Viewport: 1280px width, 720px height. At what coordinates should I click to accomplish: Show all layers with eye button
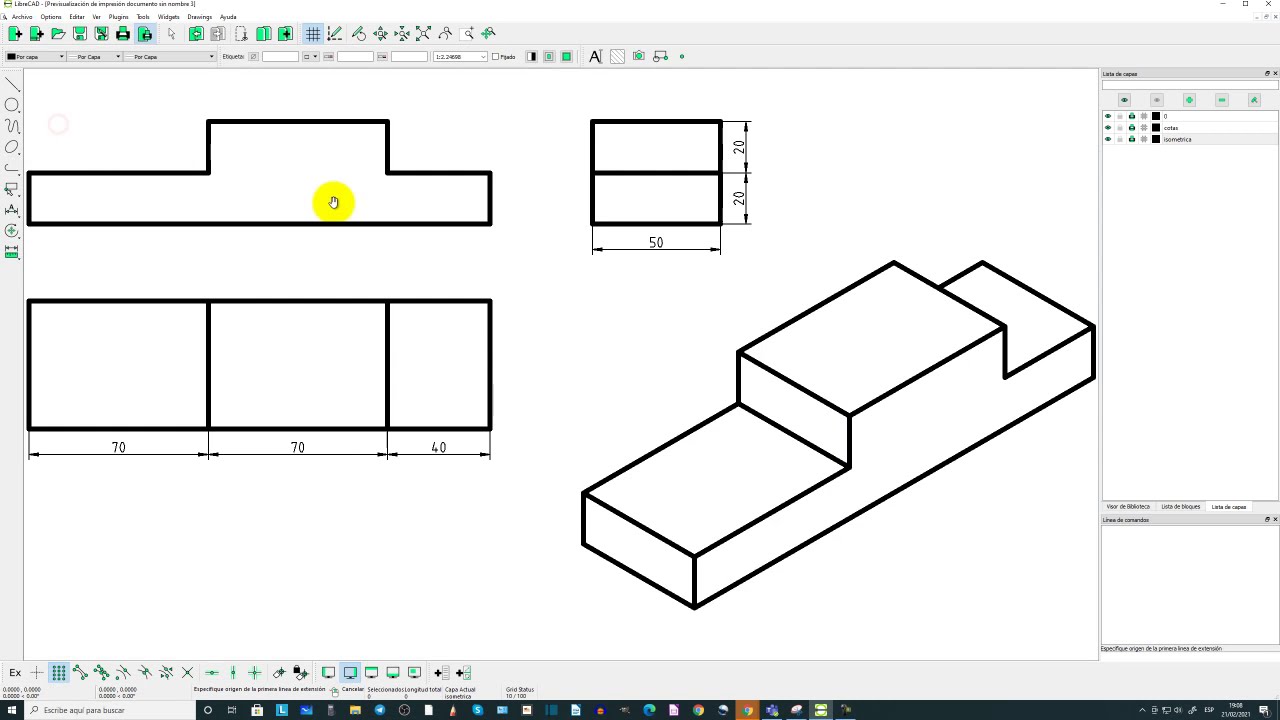tap(1124, 100)
